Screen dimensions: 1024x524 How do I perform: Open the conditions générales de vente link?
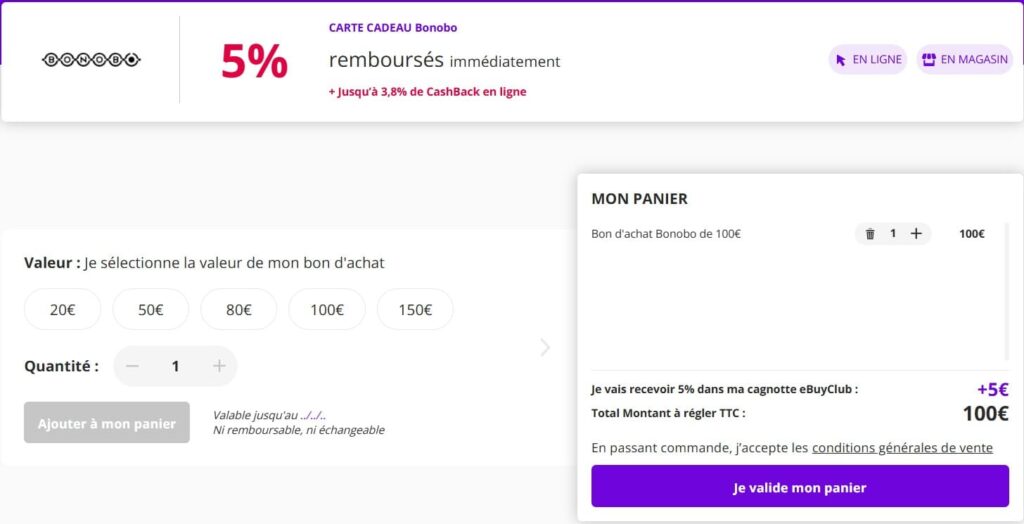[902, 448]
